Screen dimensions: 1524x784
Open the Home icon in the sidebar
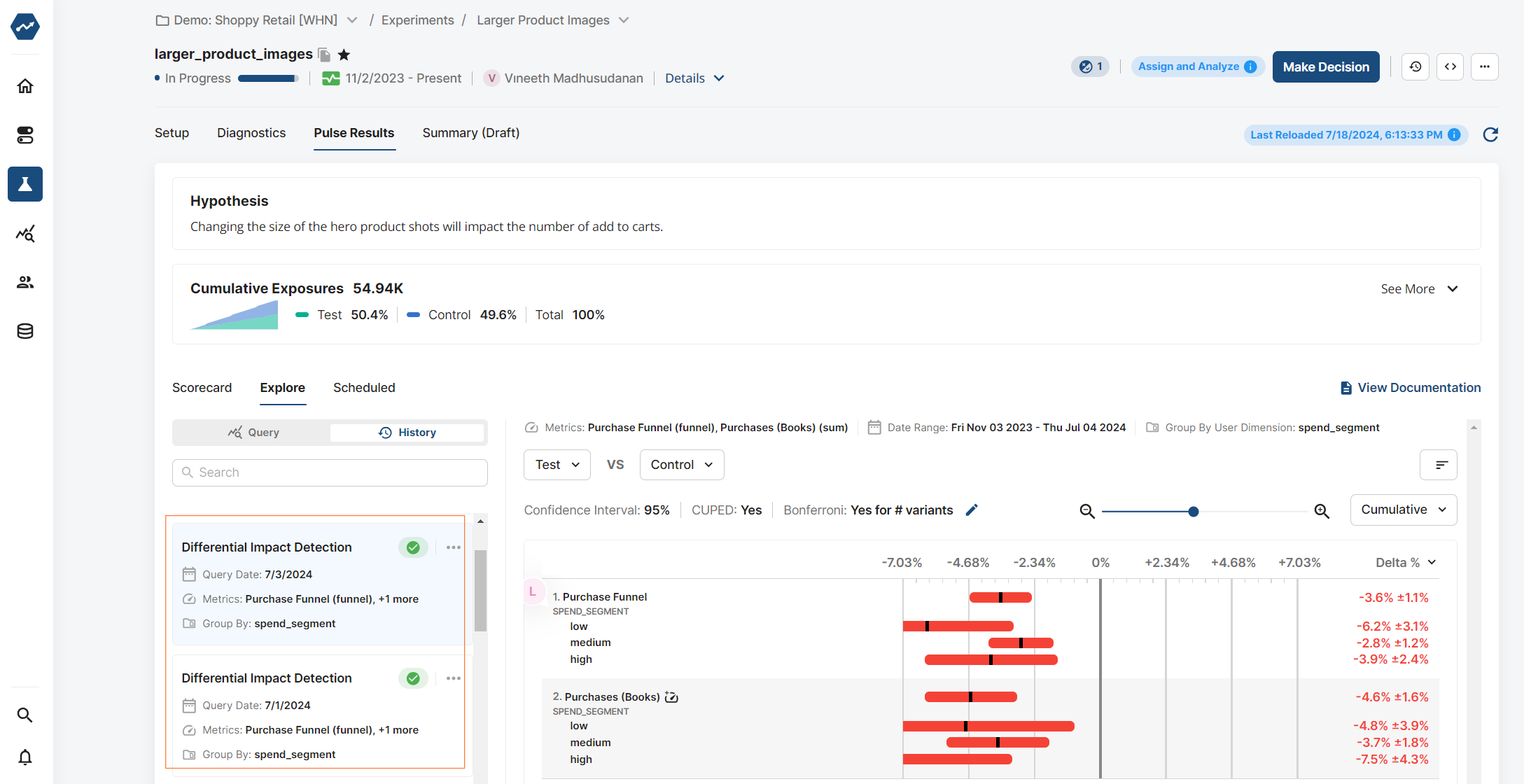click(25, 85)
